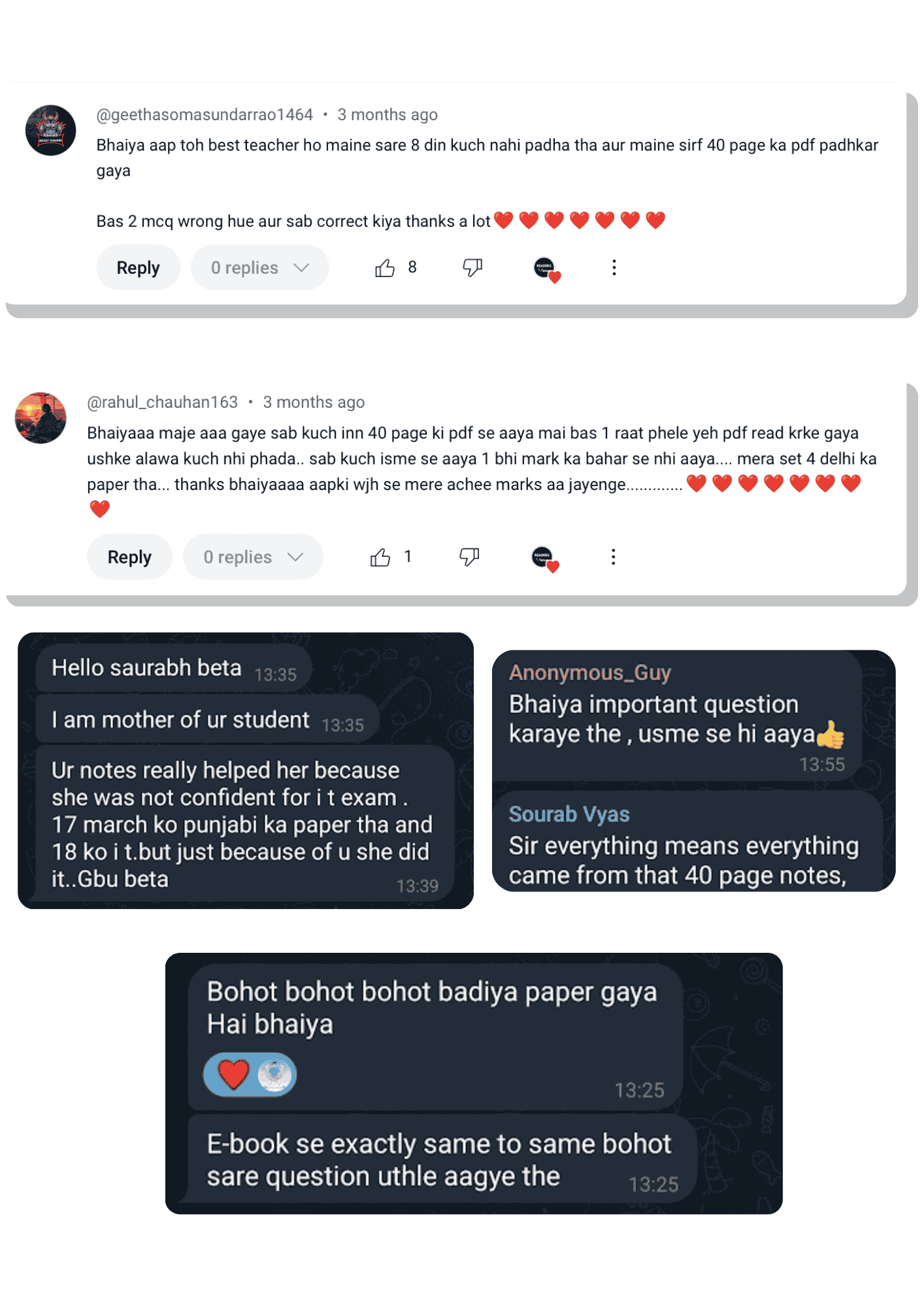Image resolution: width=924 pixels, height=1307 pixels.
Task: Open three-dot menu on rahul_chauhan163 comment
Action: coord(613,557)
